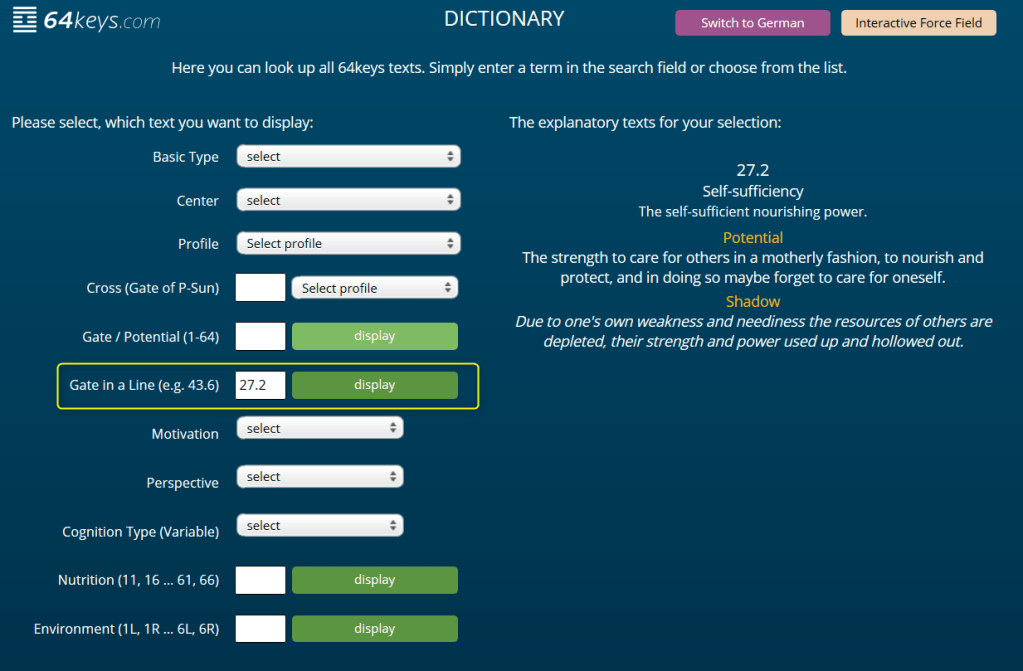Open the Perspective dropdown
The image size is (1023, 671).
[x=319, y=477]
